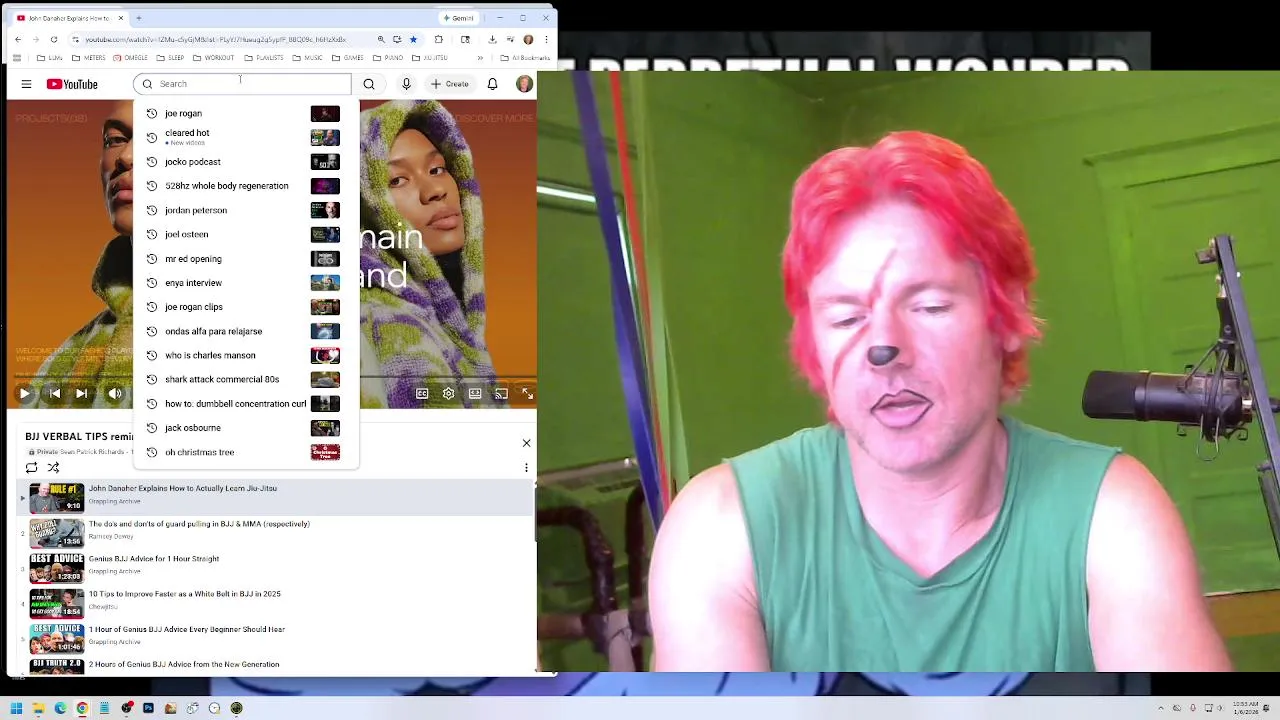This screenshot has height=720, width=1280.
Task: Choose 'shark attack commercial 80s' suggestion
Action: tap(246, 379)
